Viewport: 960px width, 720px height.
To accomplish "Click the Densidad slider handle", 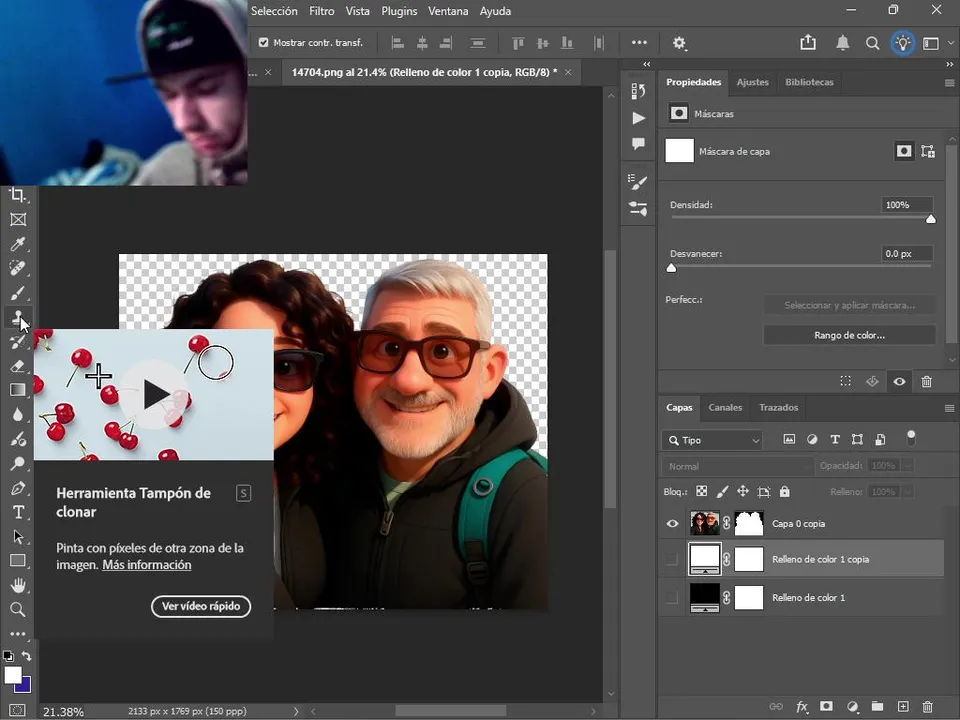I will pyautogui.click(x=931, y=219).
